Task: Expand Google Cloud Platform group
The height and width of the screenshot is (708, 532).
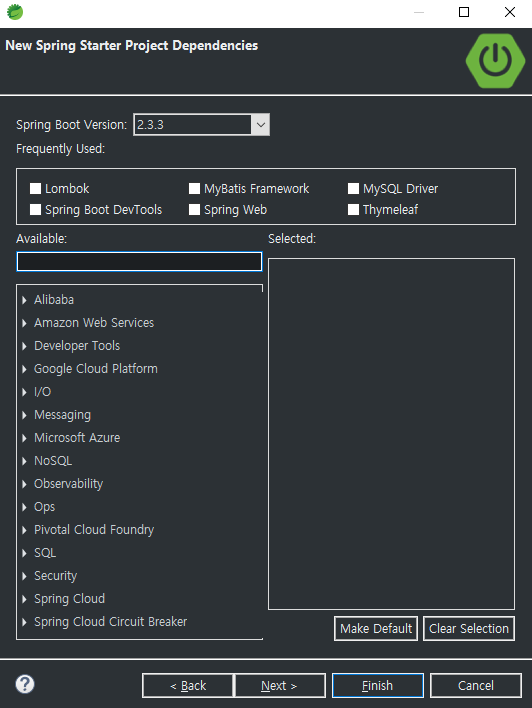Action: (24, 369)
